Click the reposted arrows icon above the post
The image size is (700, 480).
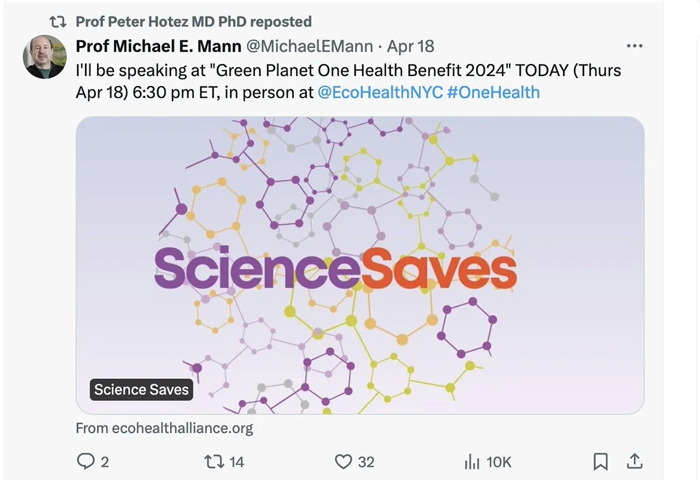click(58, 21)
